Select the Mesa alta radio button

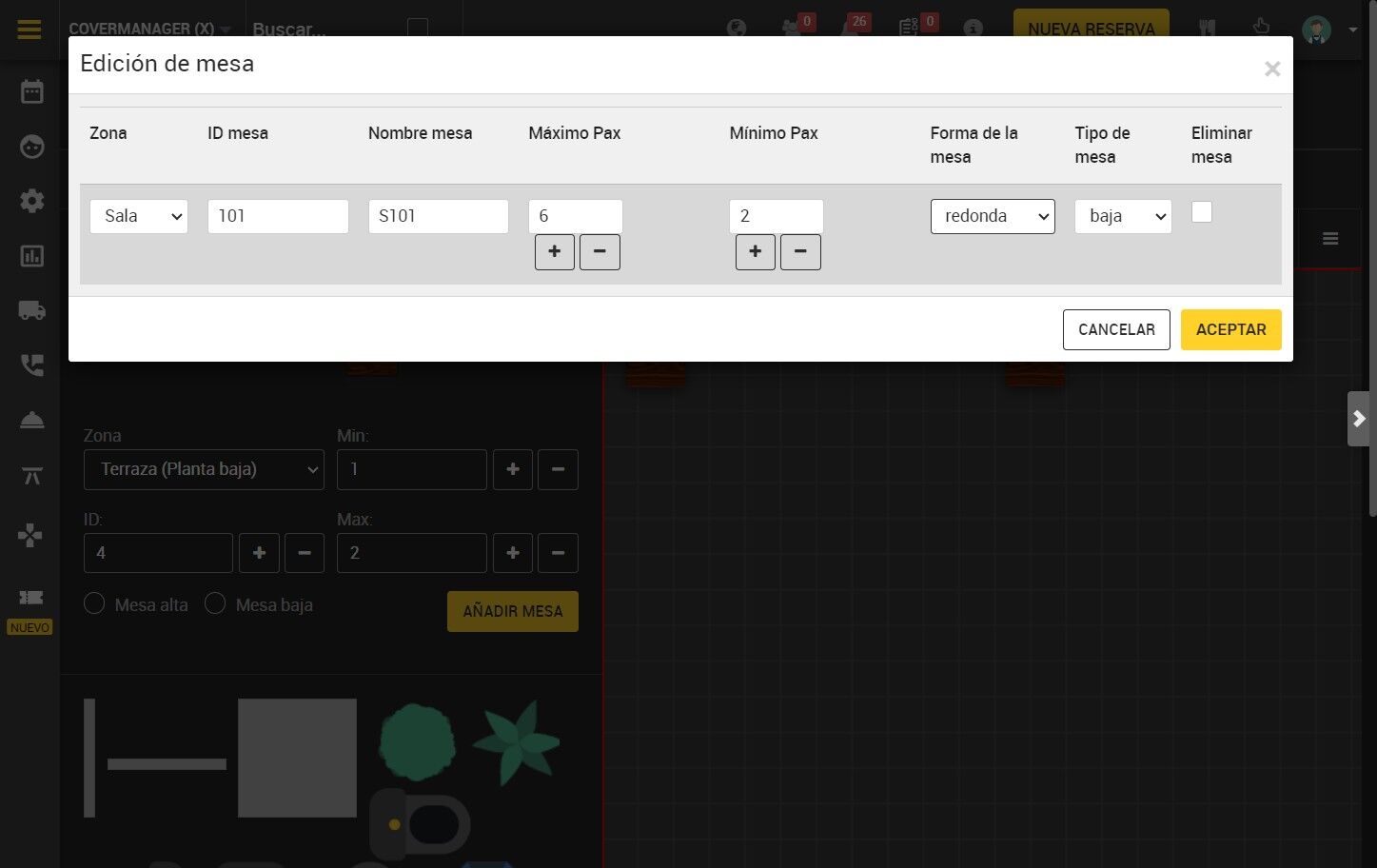[94, 603]
